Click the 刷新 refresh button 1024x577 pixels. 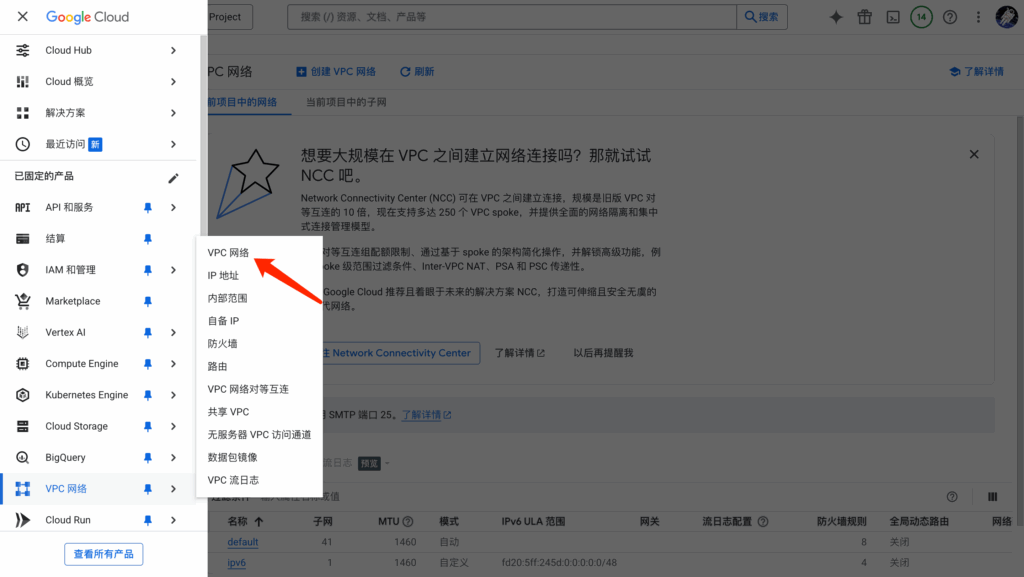click(x=417, y=72)
